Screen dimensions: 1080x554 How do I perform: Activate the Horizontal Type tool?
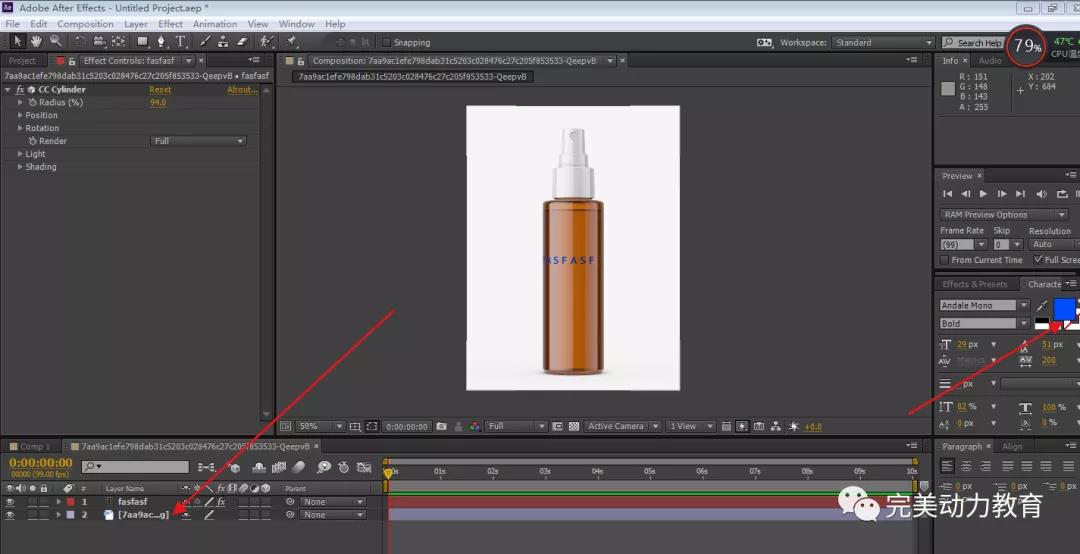(x=181, y=42)
